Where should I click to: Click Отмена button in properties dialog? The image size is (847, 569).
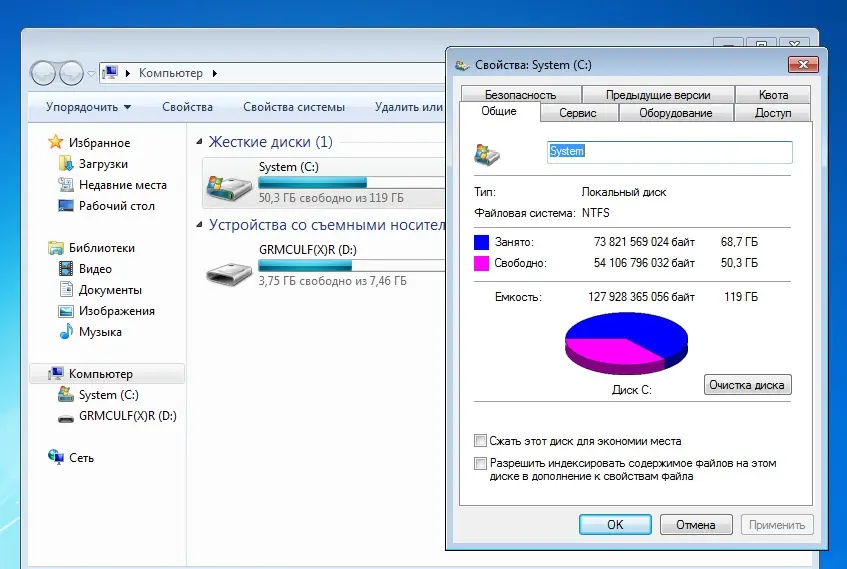pos(696,525)
